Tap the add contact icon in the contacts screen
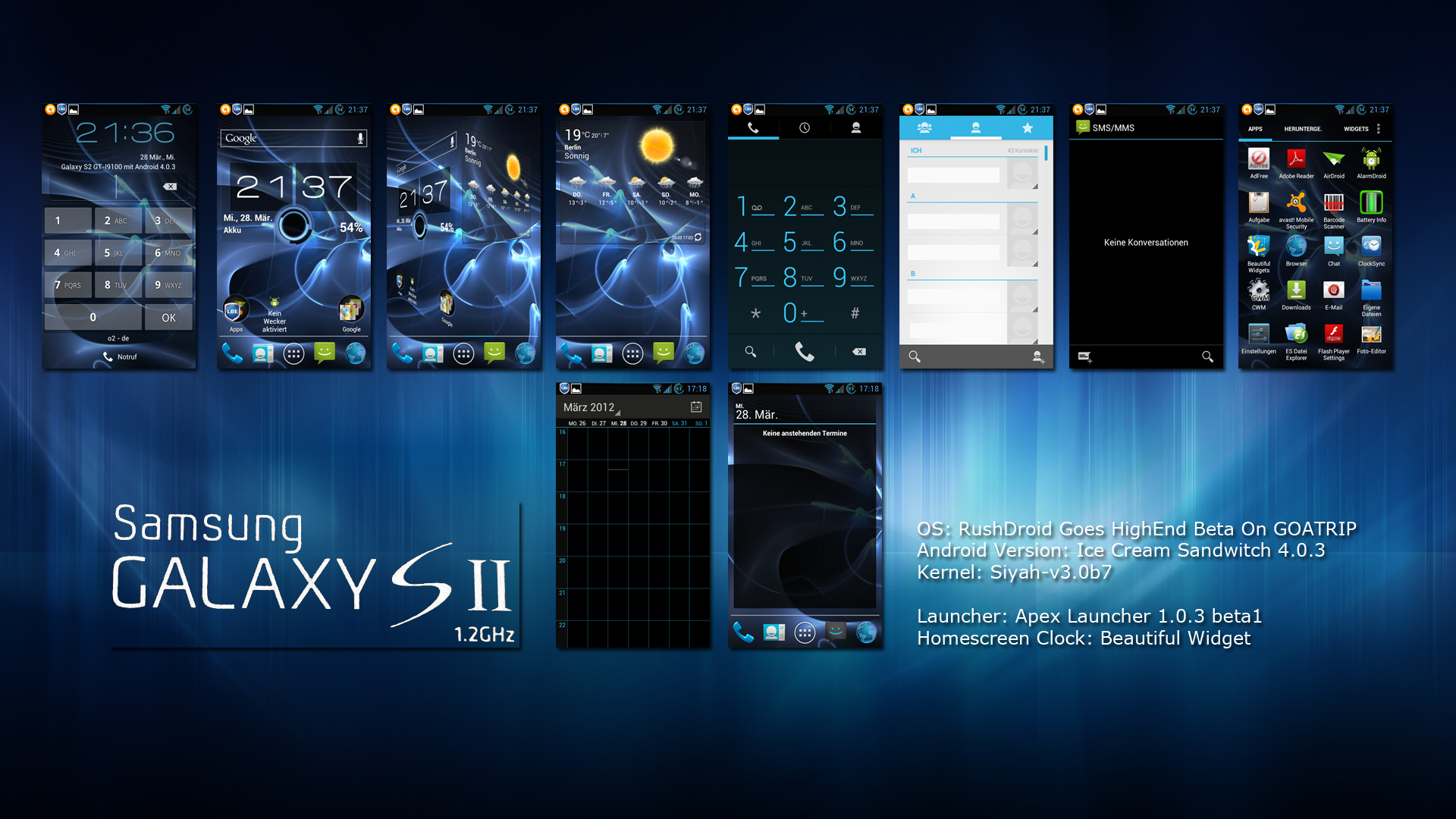The height and width of the screenshot is (819, 1456). (1038, 356)
